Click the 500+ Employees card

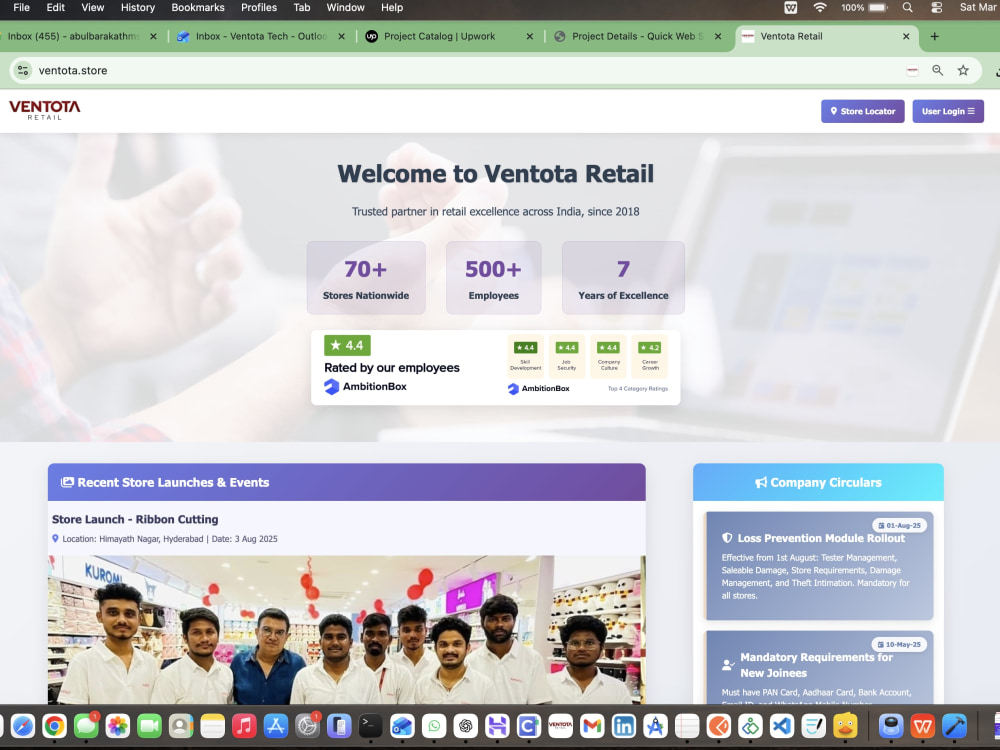click(x=494, y=277)
